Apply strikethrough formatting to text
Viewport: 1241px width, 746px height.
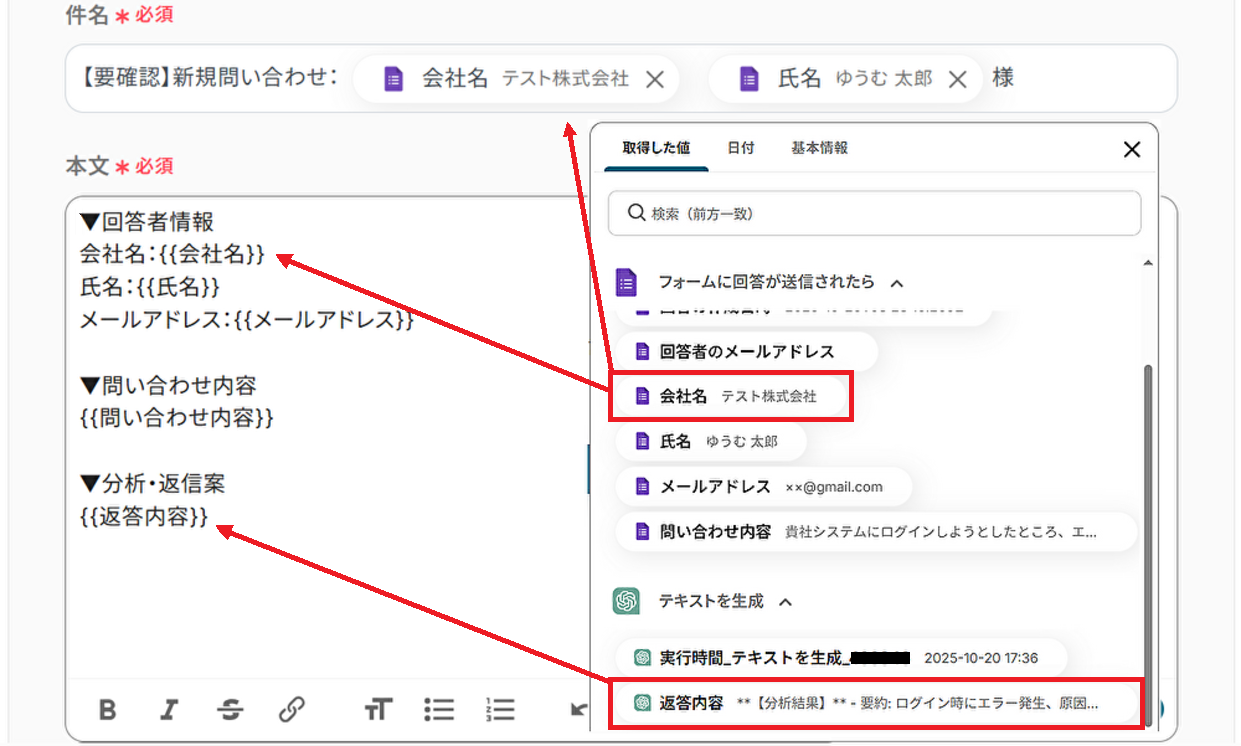click(x=230, y=710)
